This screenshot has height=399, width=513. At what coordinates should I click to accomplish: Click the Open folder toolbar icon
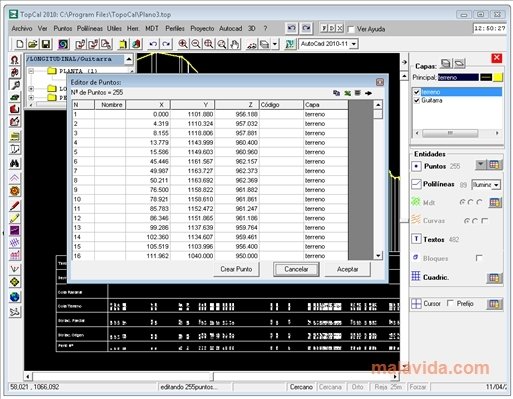click(33, 44)
